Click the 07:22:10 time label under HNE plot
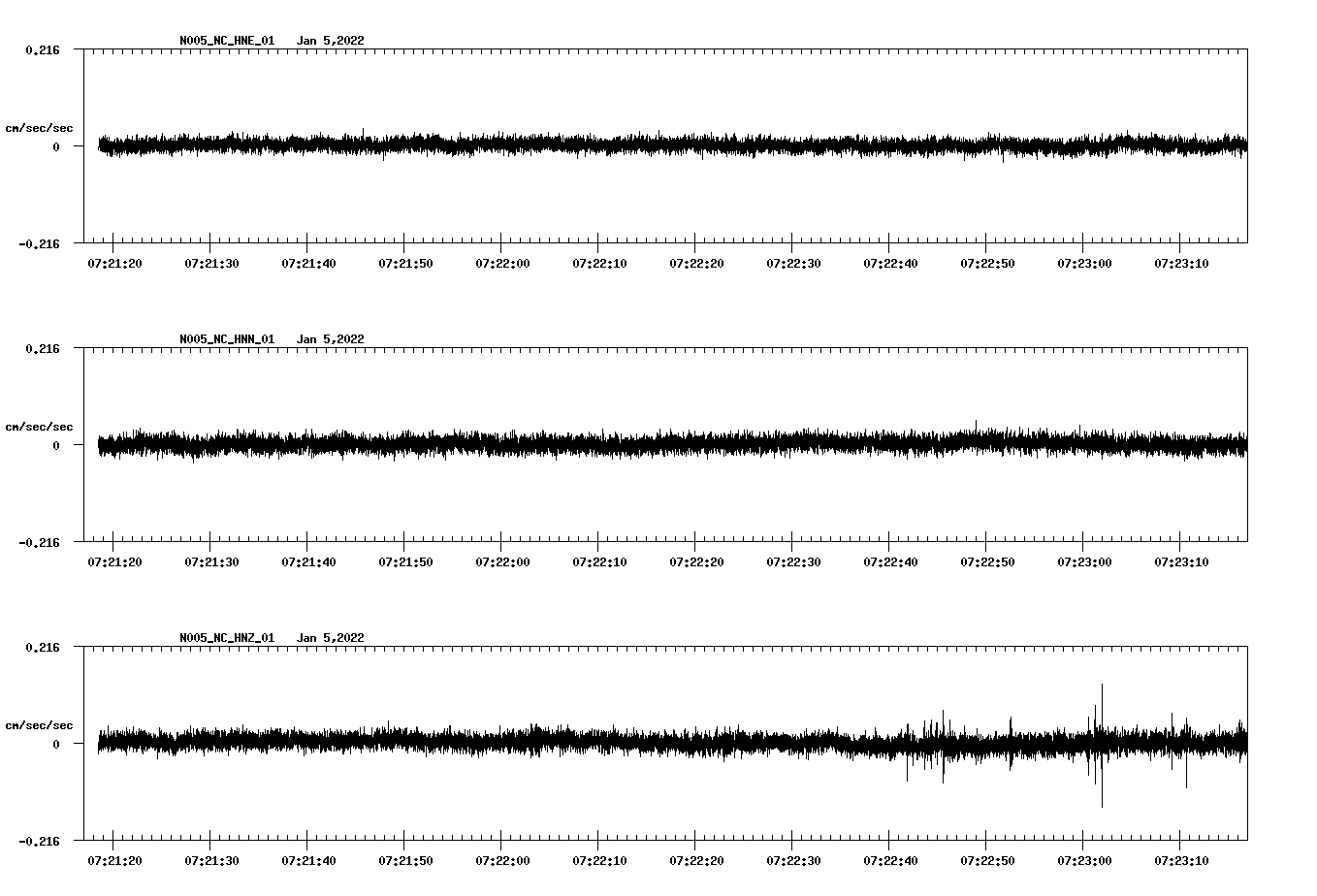The image size is (1317, 896). (x=599, y=264)
